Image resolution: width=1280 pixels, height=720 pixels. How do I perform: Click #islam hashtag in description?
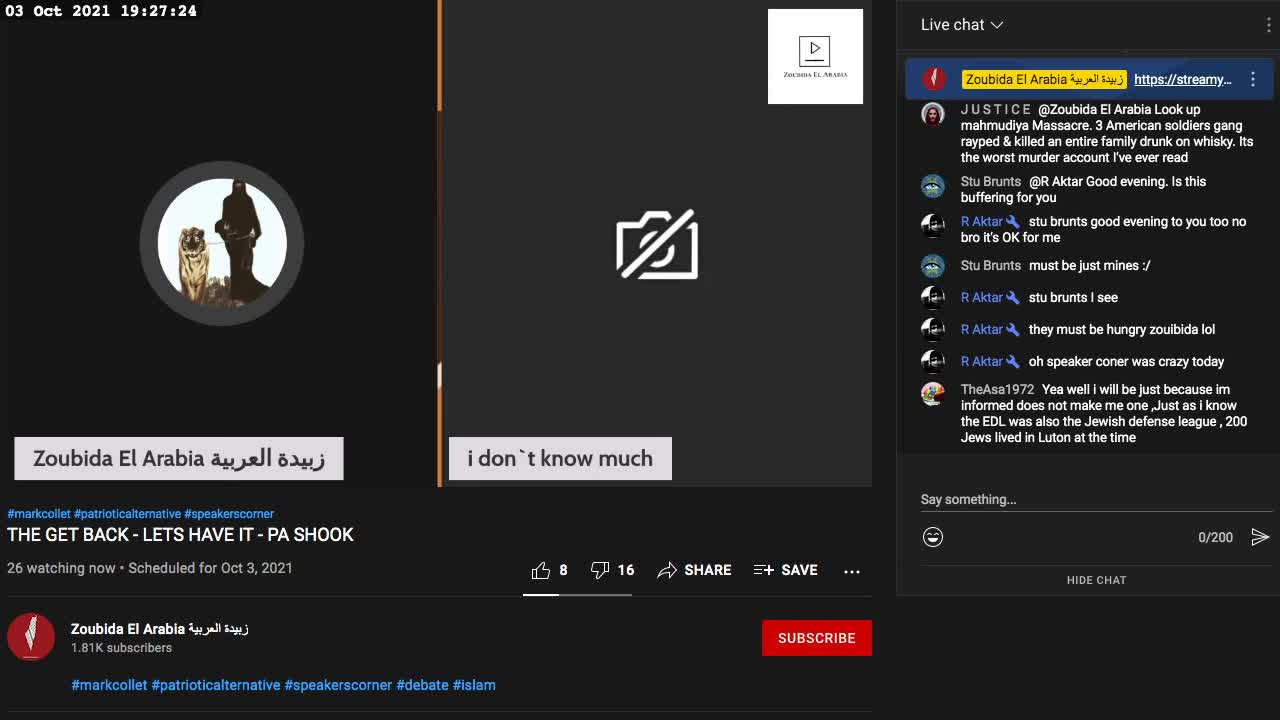point(474,685)
